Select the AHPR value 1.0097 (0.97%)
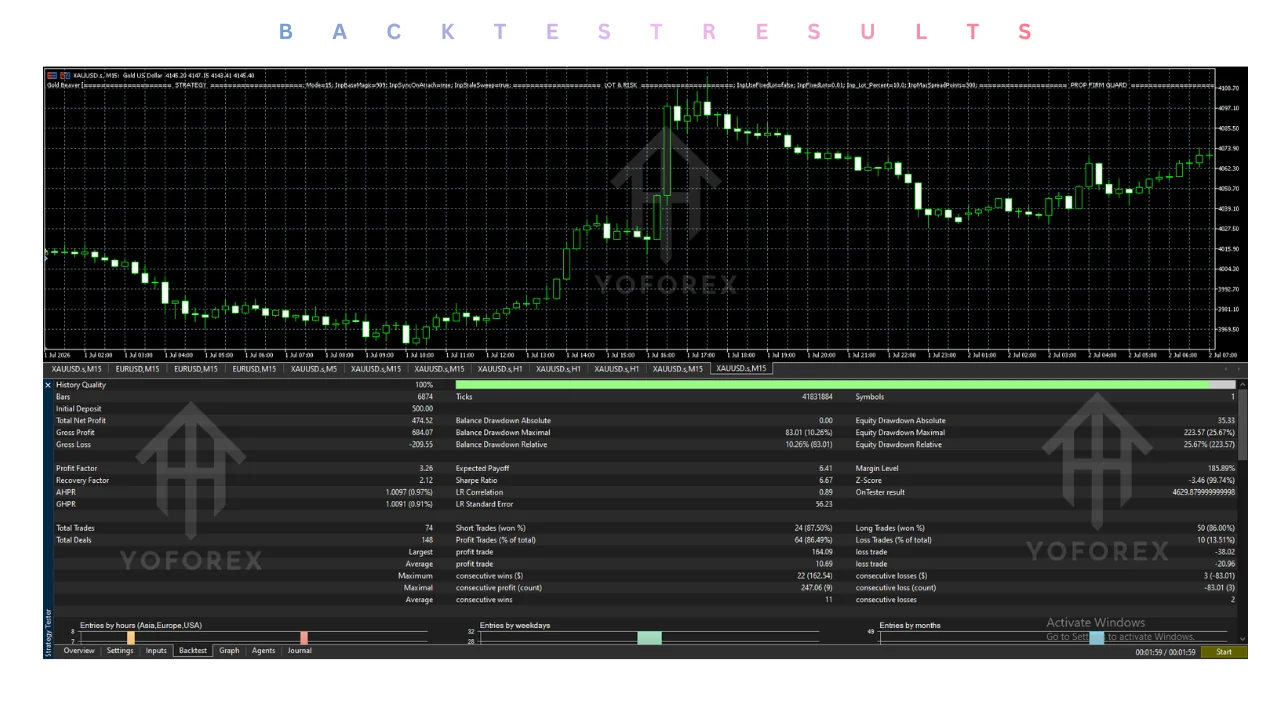 point(409,493)
